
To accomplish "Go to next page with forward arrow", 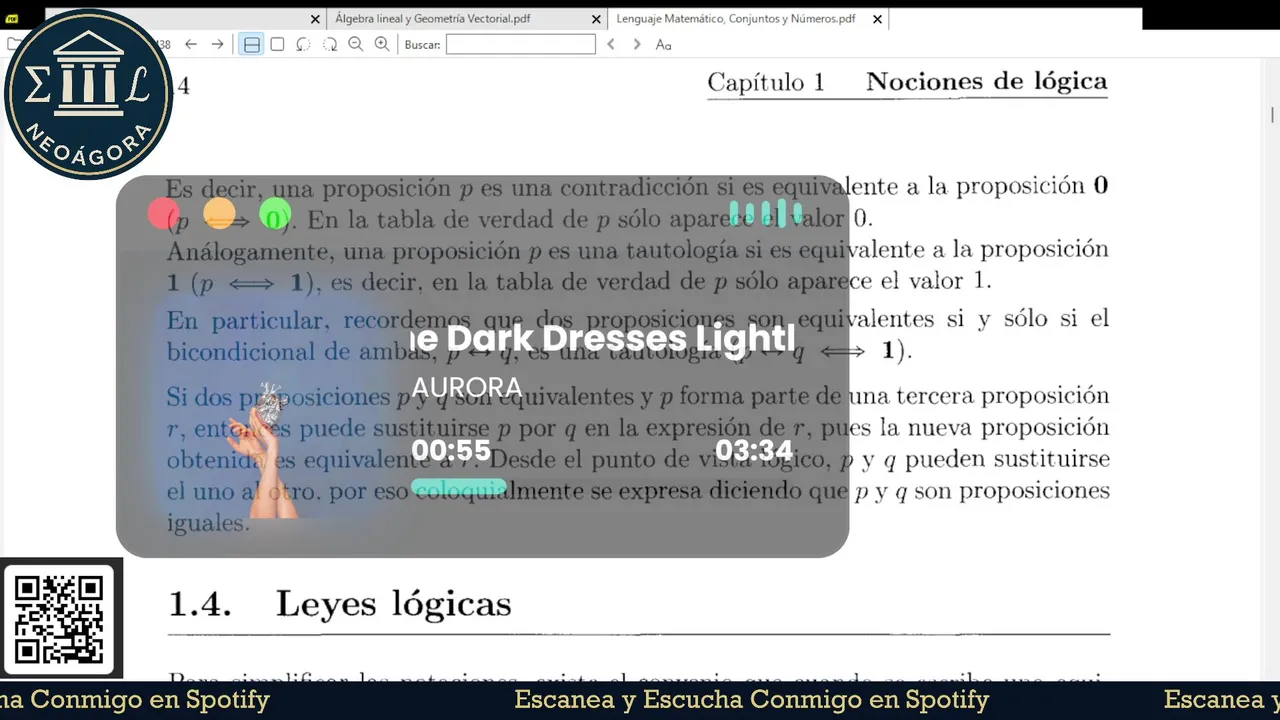I will click(217, 44).
